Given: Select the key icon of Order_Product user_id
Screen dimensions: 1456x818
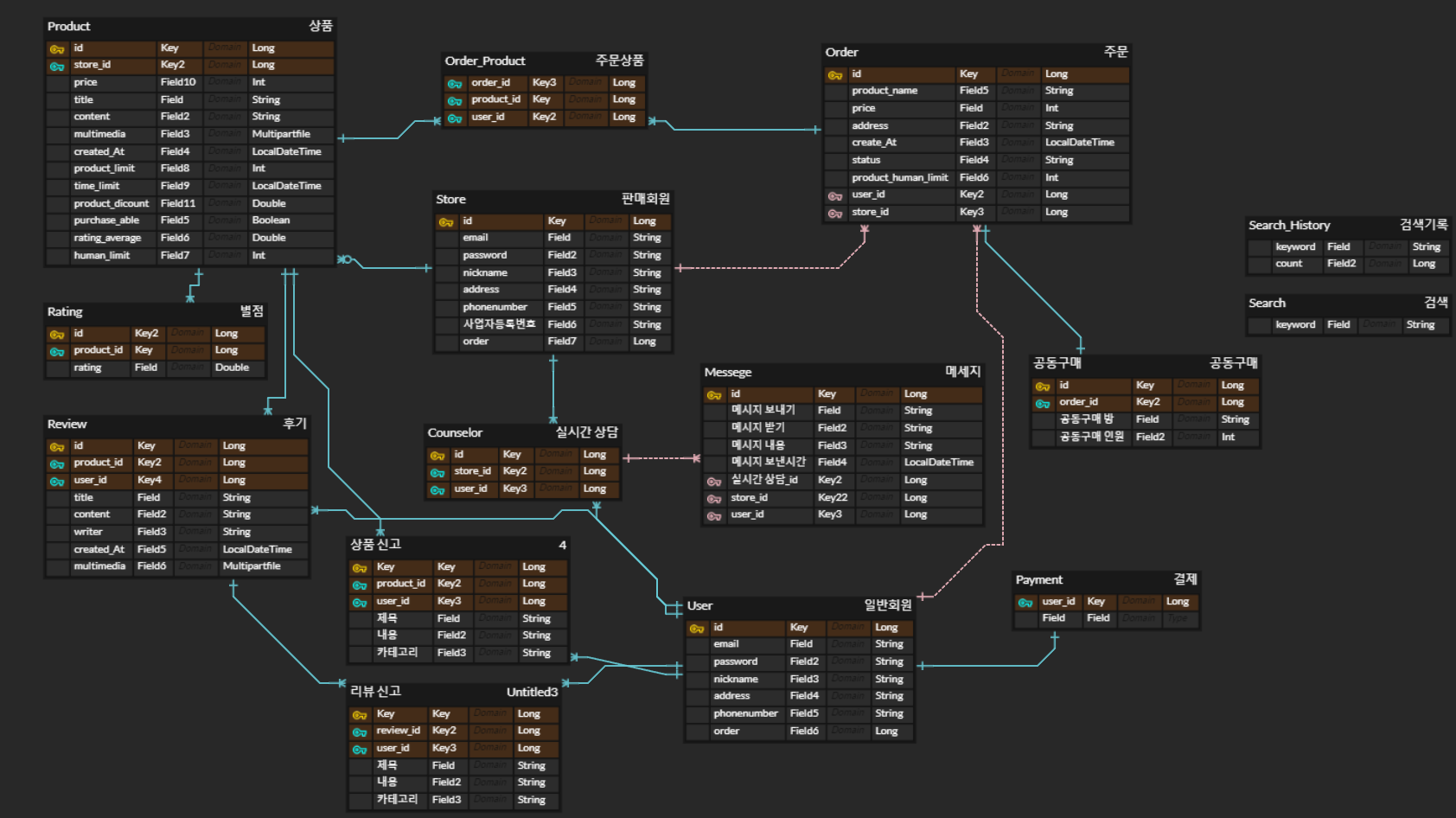Looking at the screenshot, I should [455, 118].
